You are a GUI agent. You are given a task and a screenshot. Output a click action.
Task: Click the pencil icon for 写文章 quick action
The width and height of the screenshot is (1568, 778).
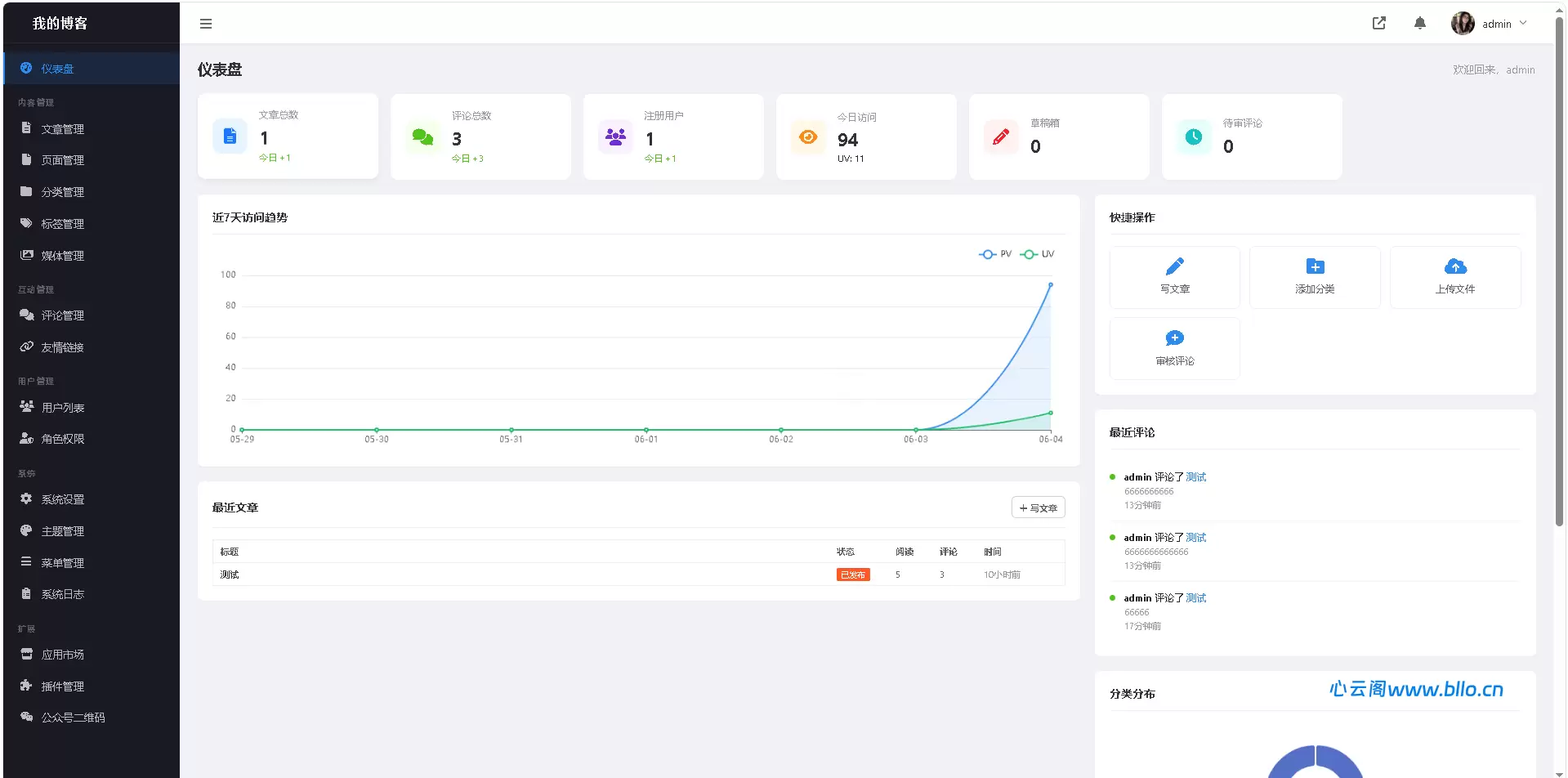pyautogui.click(x=1175, y=266)
